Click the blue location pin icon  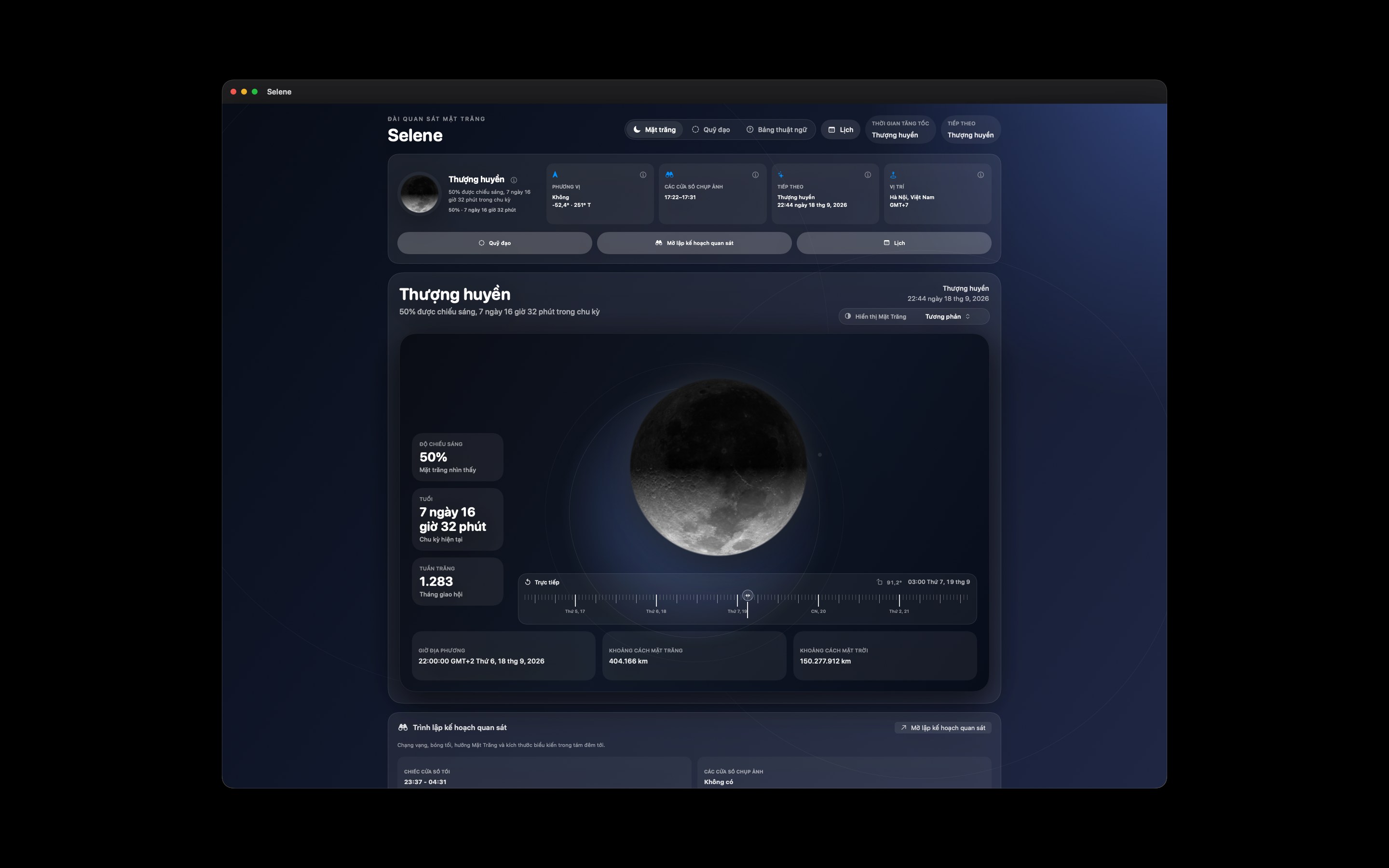893,175
